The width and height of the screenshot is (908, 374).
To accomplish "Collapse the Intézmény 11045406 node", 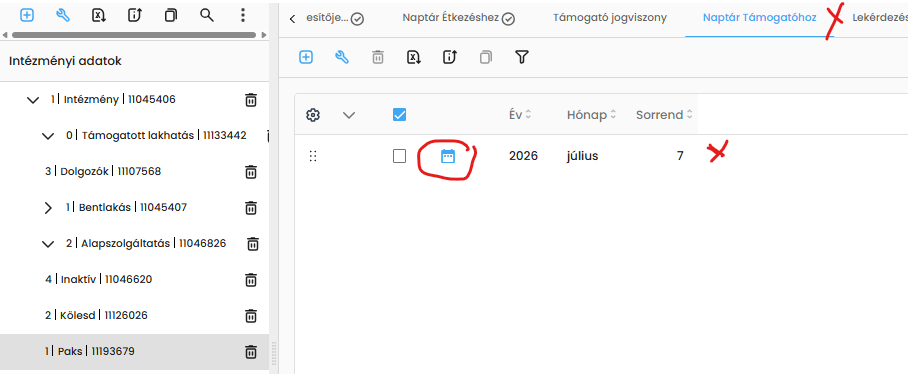I will 33,100.
